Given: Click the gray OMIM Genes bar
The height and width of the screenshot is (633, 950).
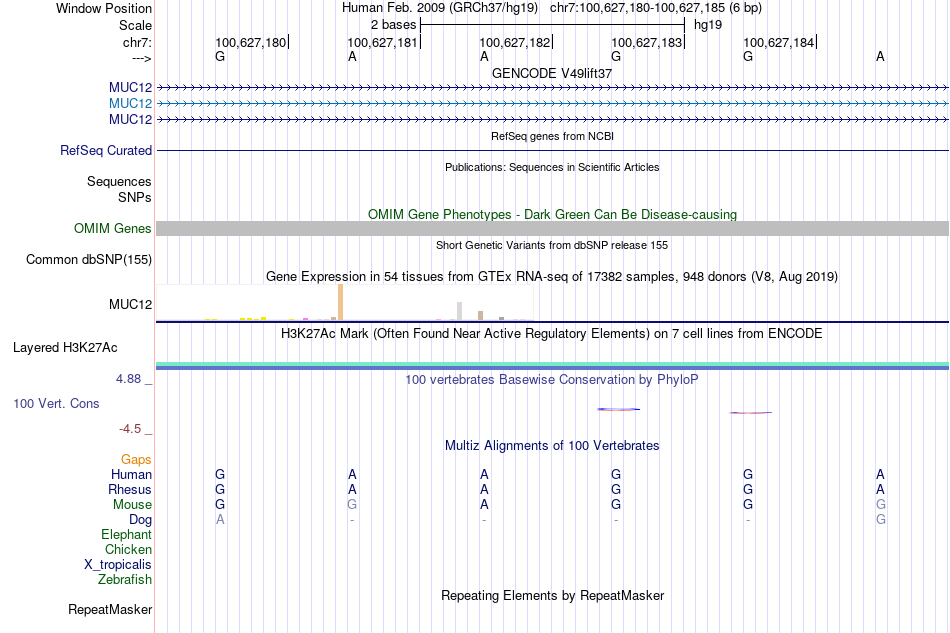Looking at the screenshot, I should pos(552,228).
